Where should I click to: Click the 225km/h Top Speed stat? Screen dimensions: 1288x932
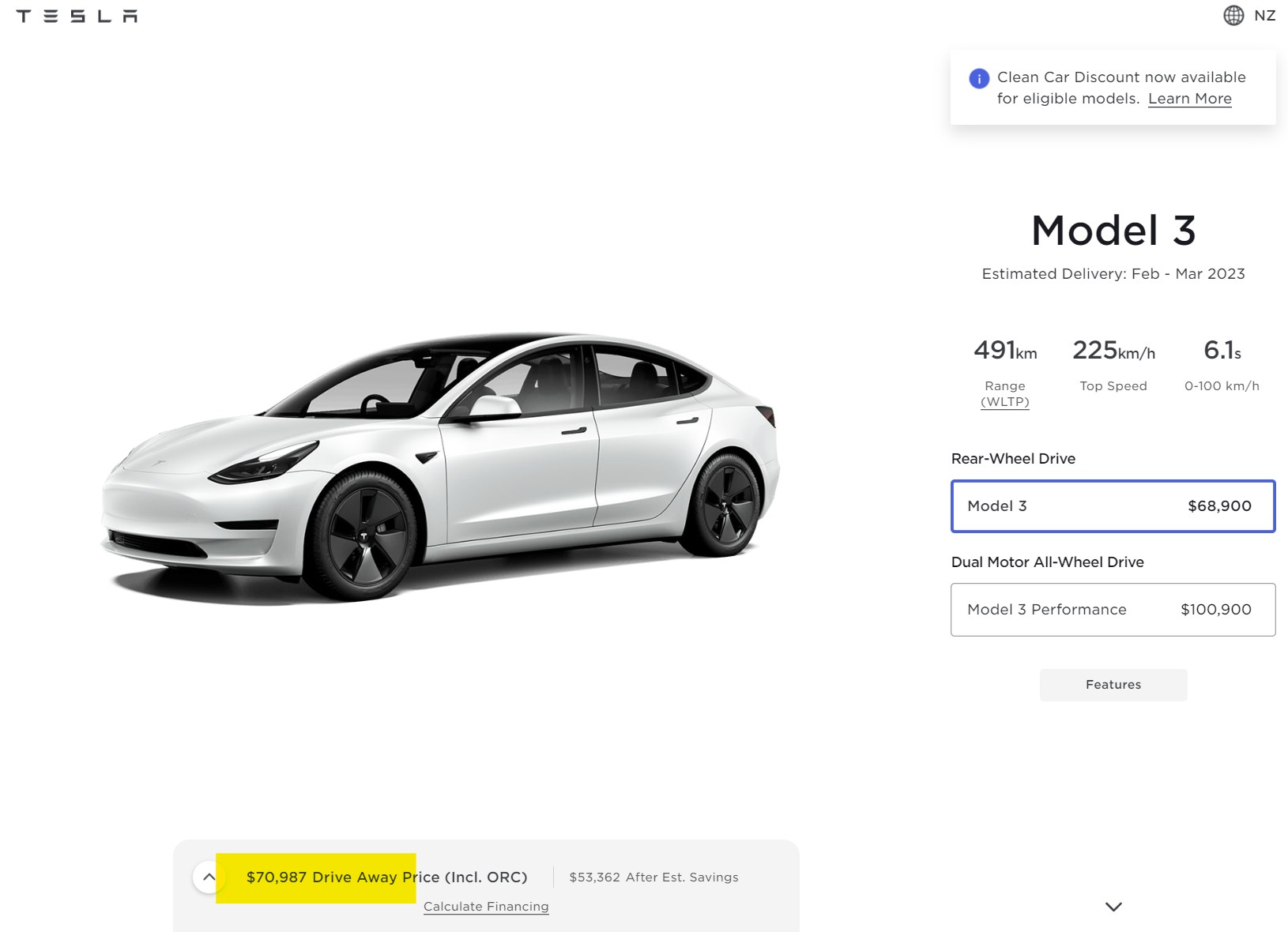(1113, 363)
